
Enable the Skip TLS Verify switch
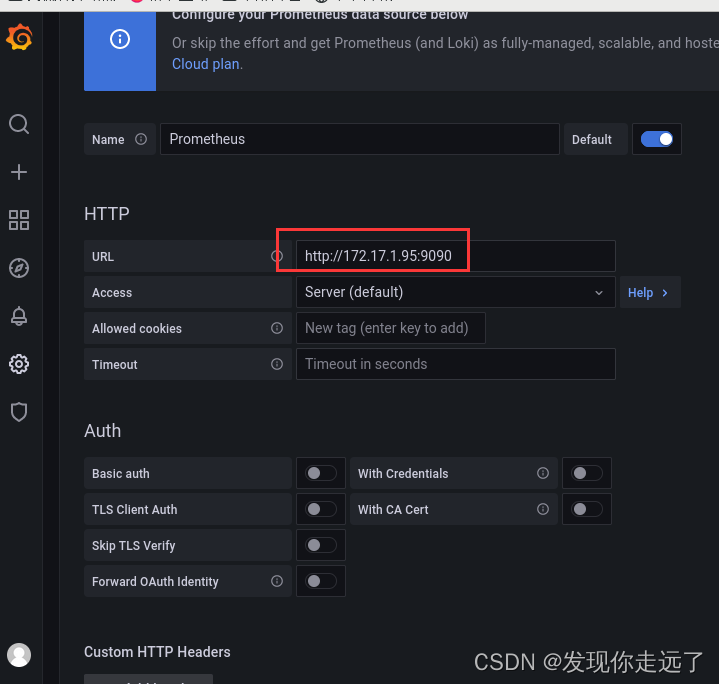click(321, 545)
